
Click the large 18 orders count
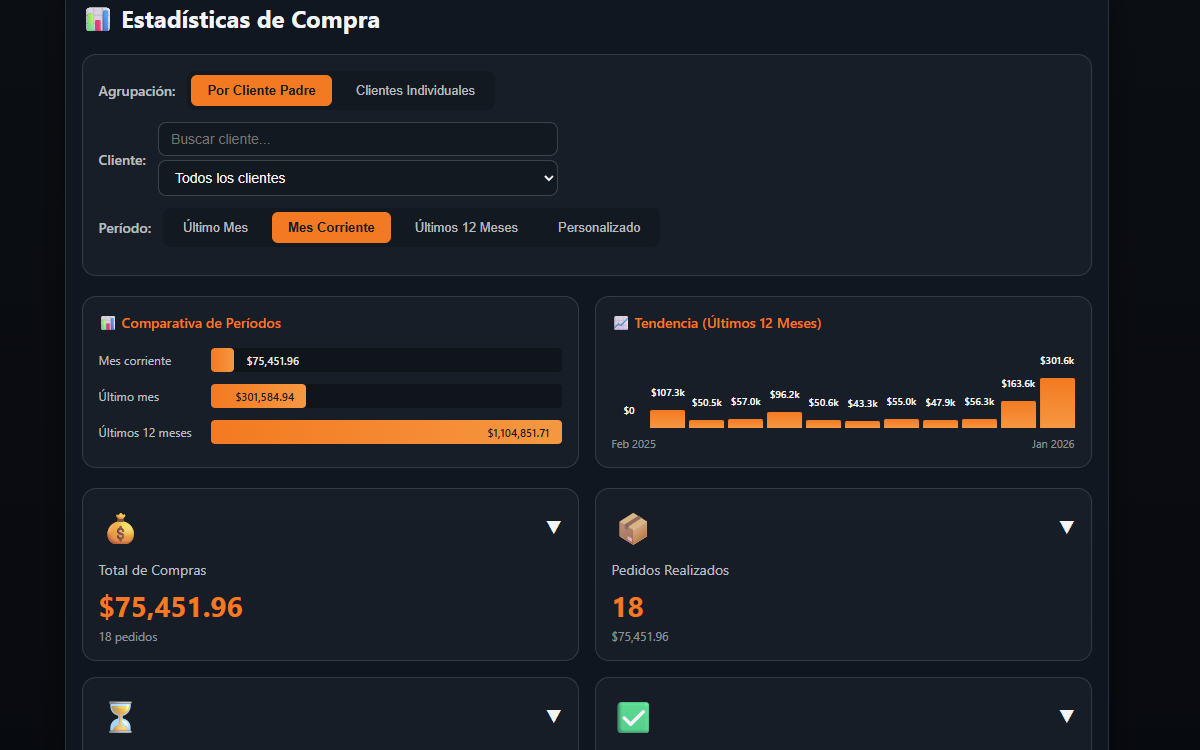click(627, 607)
